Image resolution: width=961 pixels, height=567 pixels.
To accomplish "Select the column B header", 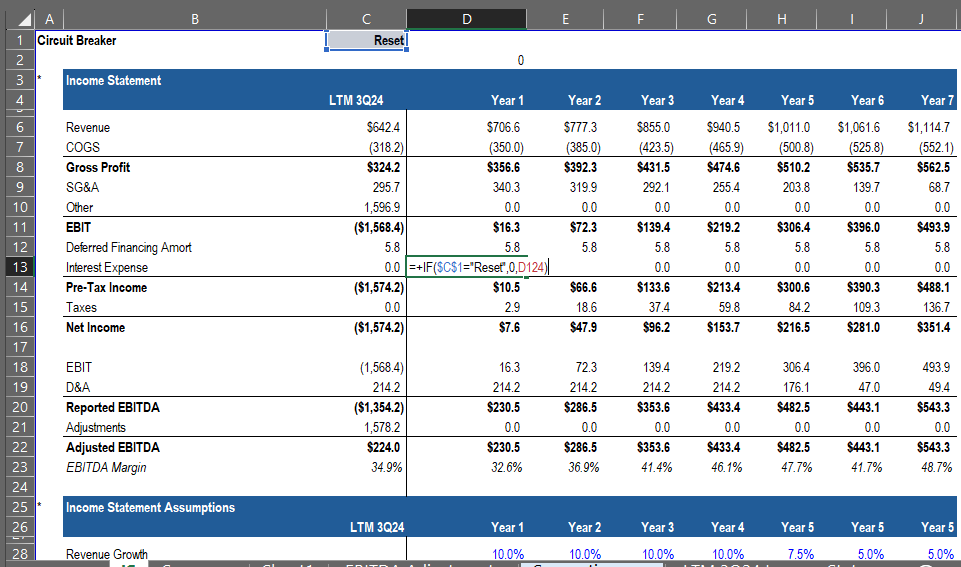I will pos(194,19).
